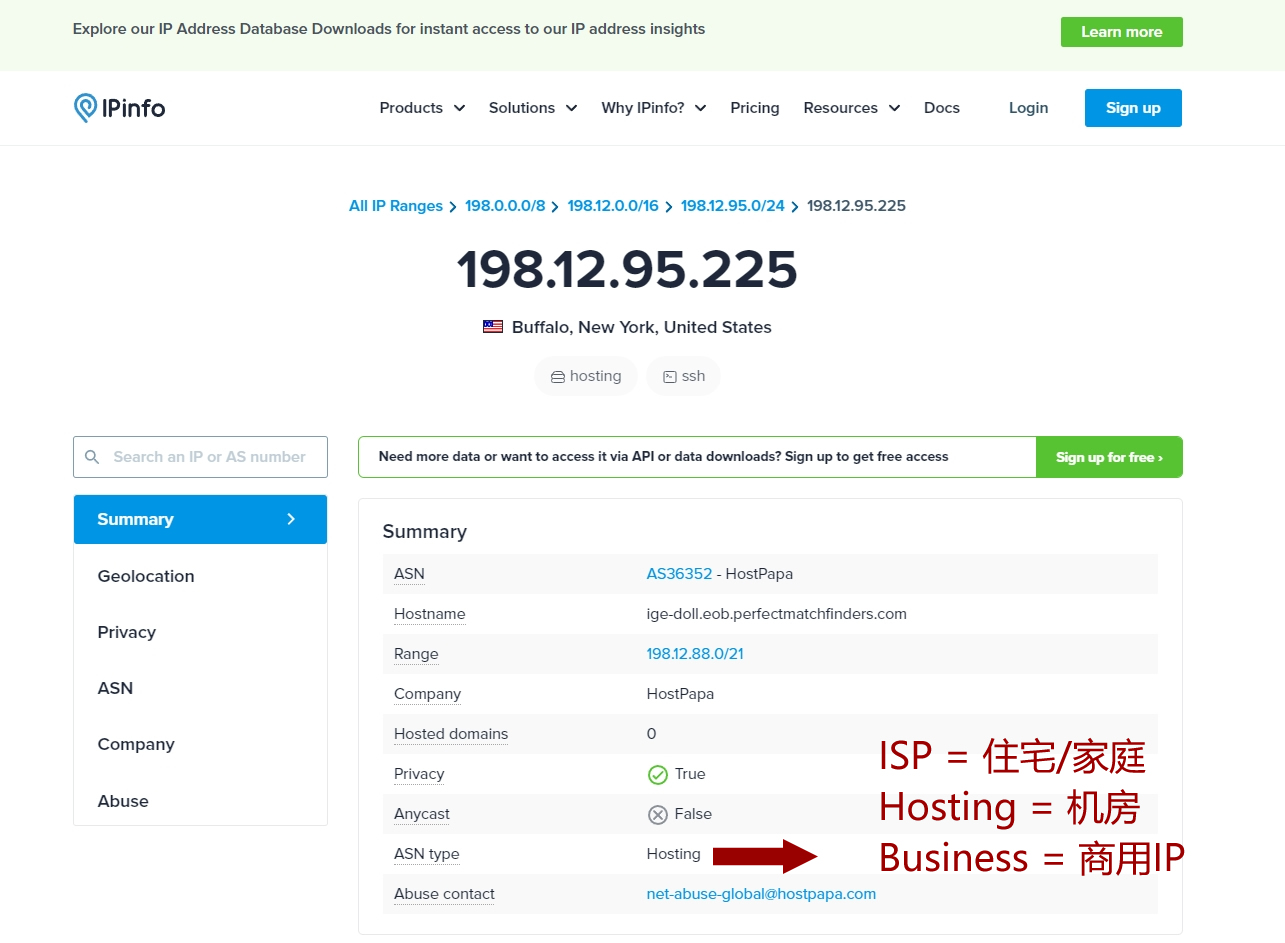This screenshot has width=1285, height=943.
Task: Click the hostname ige-doll.eob.perfectmatchfinders.com
Action: [777, 614]
